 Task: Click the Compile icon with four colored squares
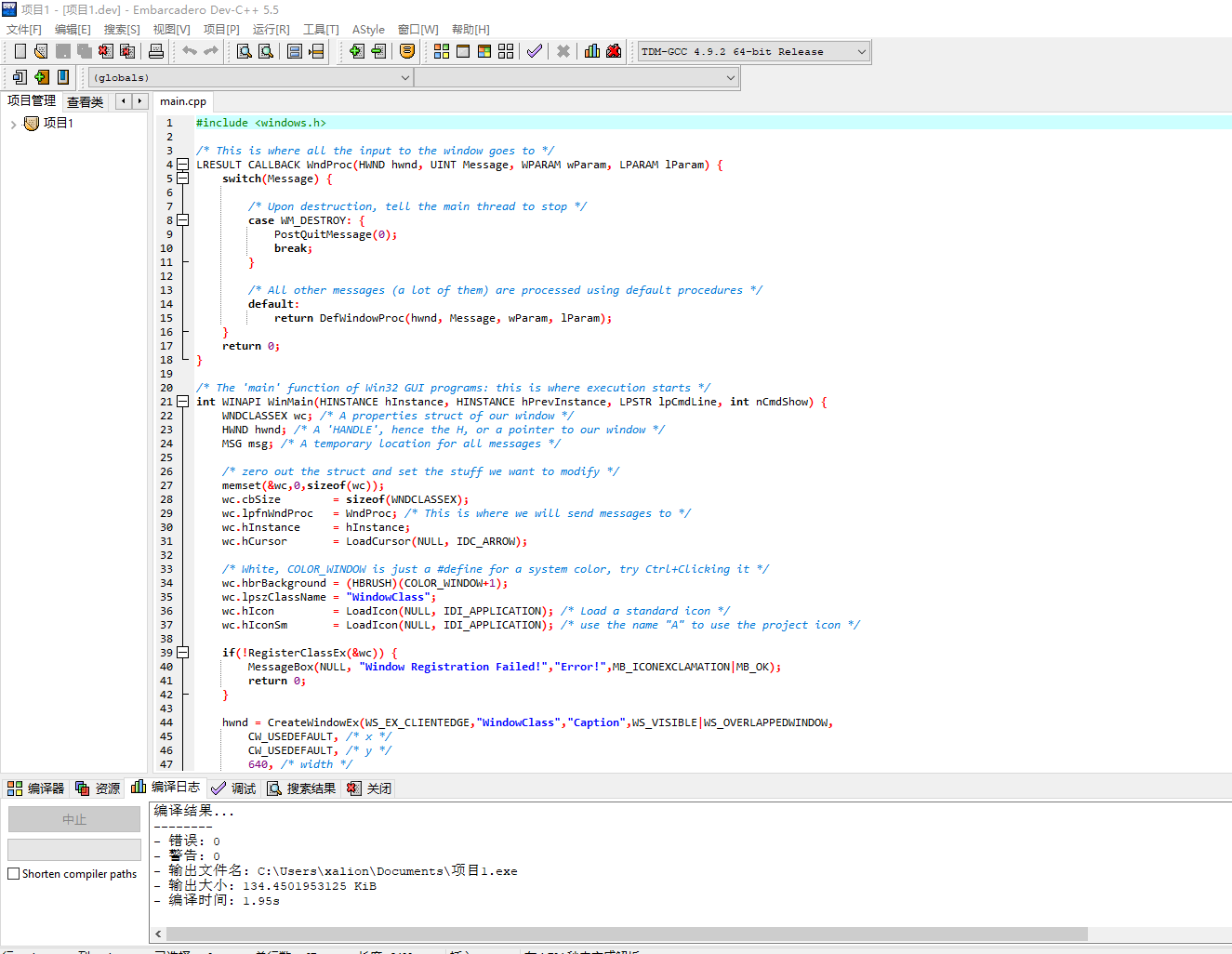442,51
